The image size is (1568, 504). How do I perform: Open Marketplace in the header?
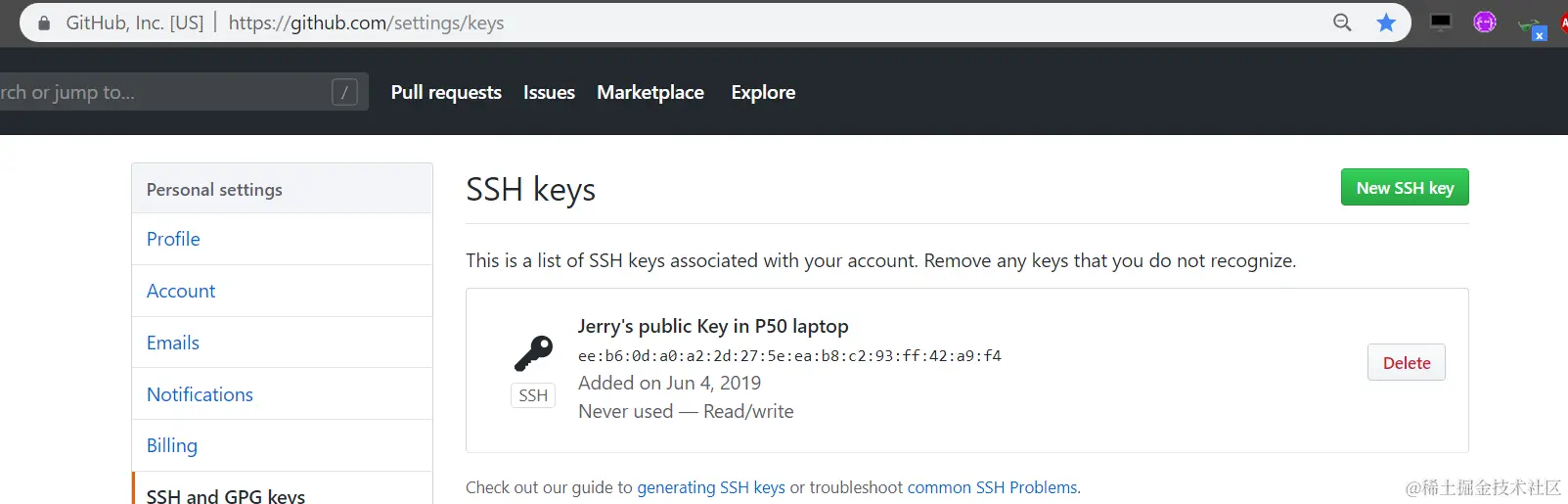pos(650,92)
